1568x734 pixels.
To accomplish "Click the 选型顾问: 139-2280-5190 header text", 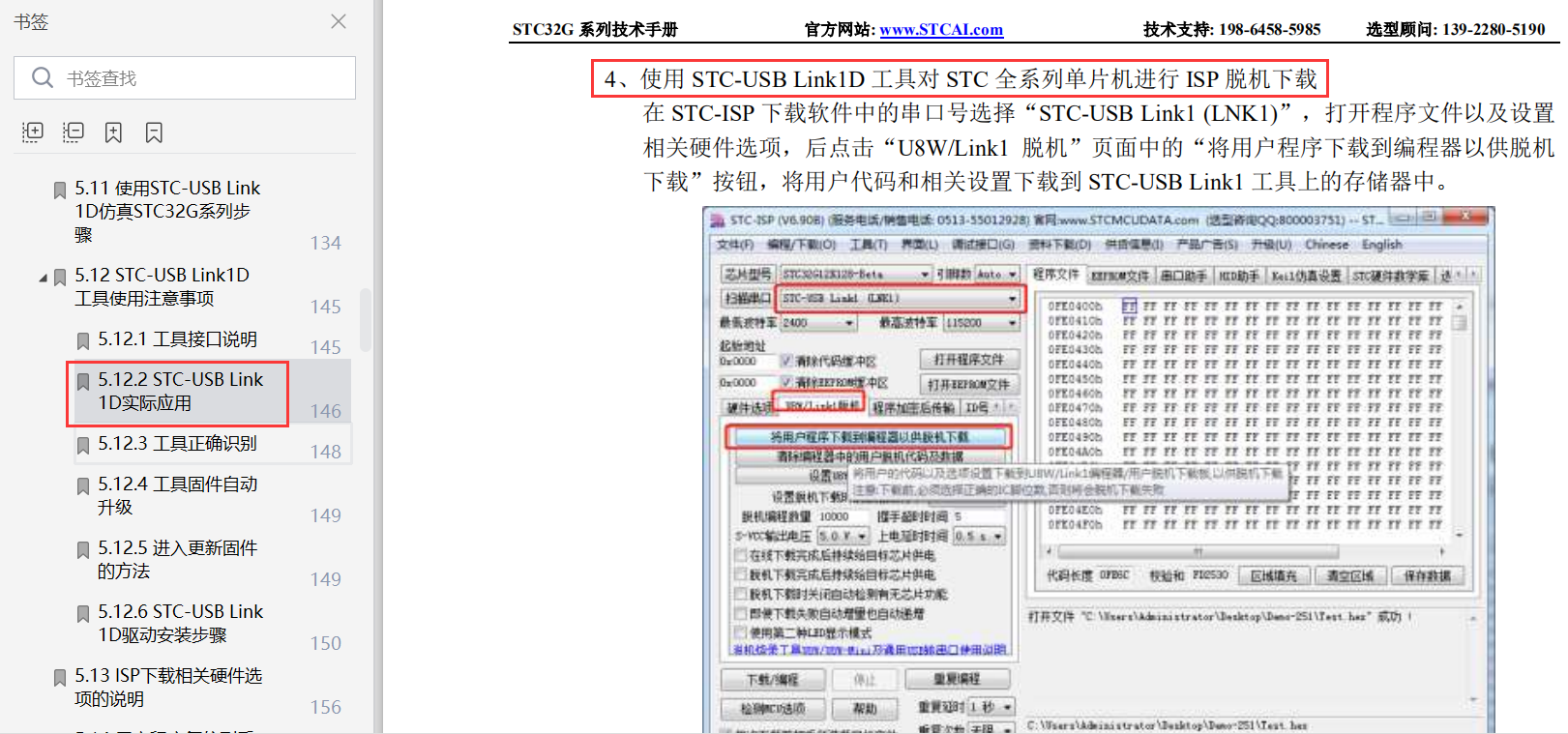I will pos(1456,29).
